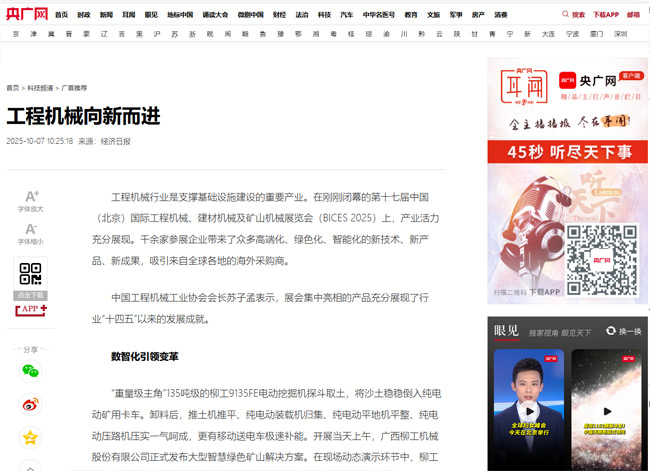Increase font size with A+ icon
This screenshot has height=471, width=650.
[31, 196]
